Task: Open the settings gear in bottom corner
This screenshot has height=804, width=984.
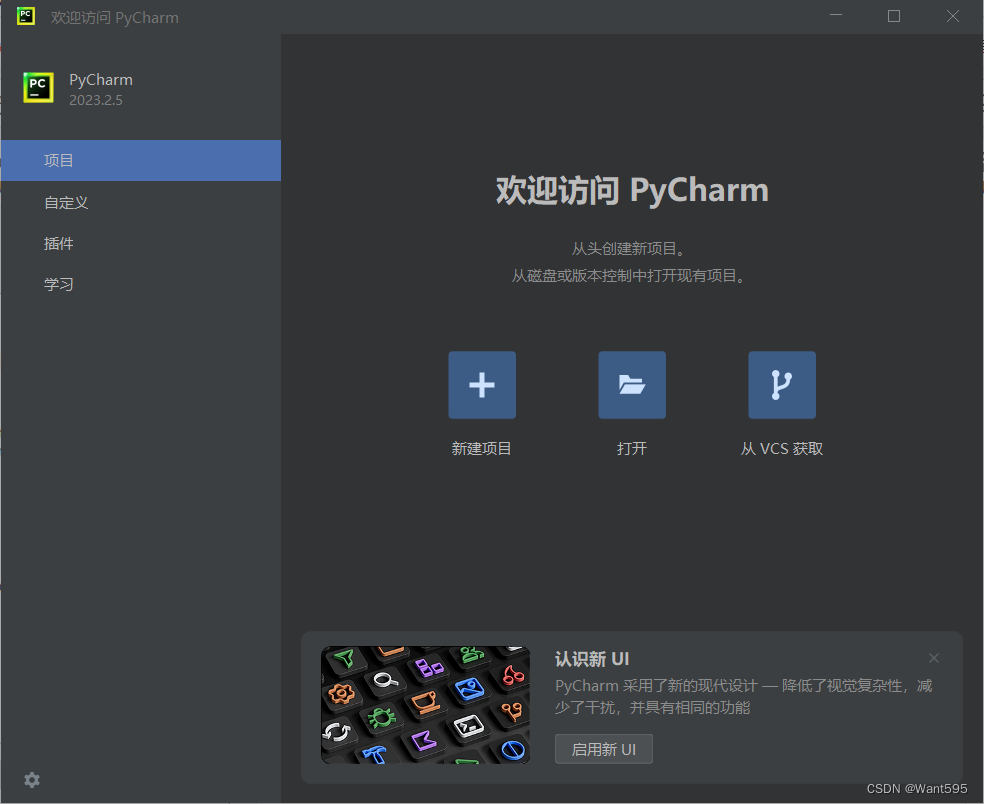Action: [31, 780]
